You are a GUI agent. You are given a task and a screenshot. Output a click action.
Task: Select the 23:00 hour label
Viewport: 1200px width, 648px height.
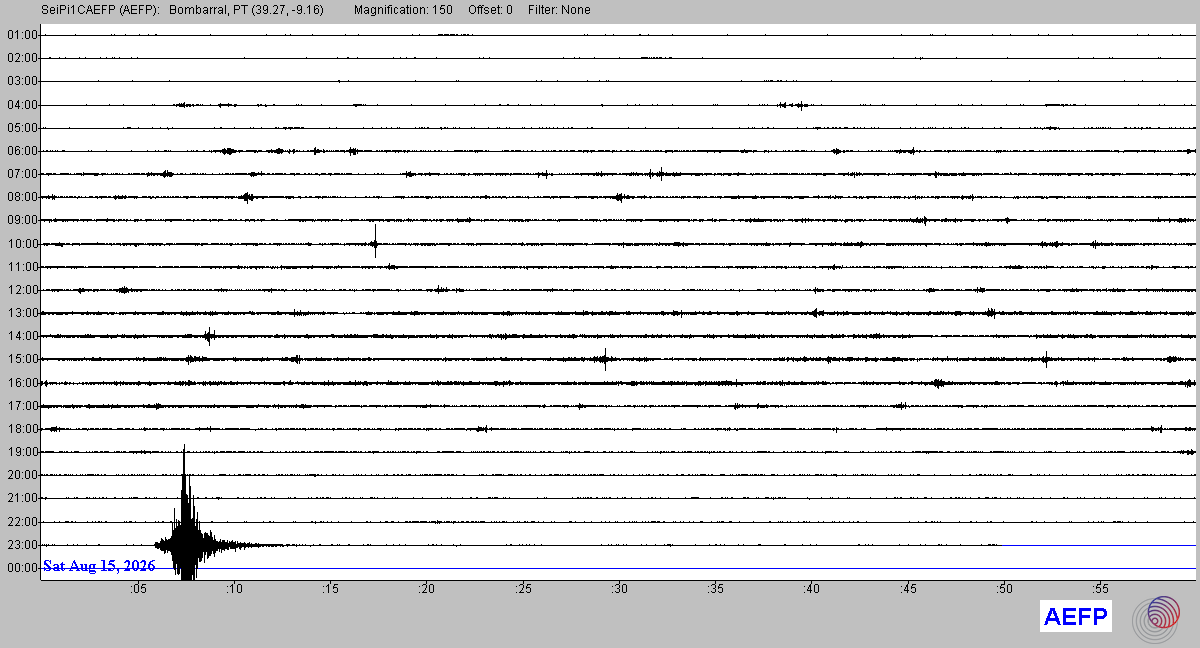tap(21, 545)
